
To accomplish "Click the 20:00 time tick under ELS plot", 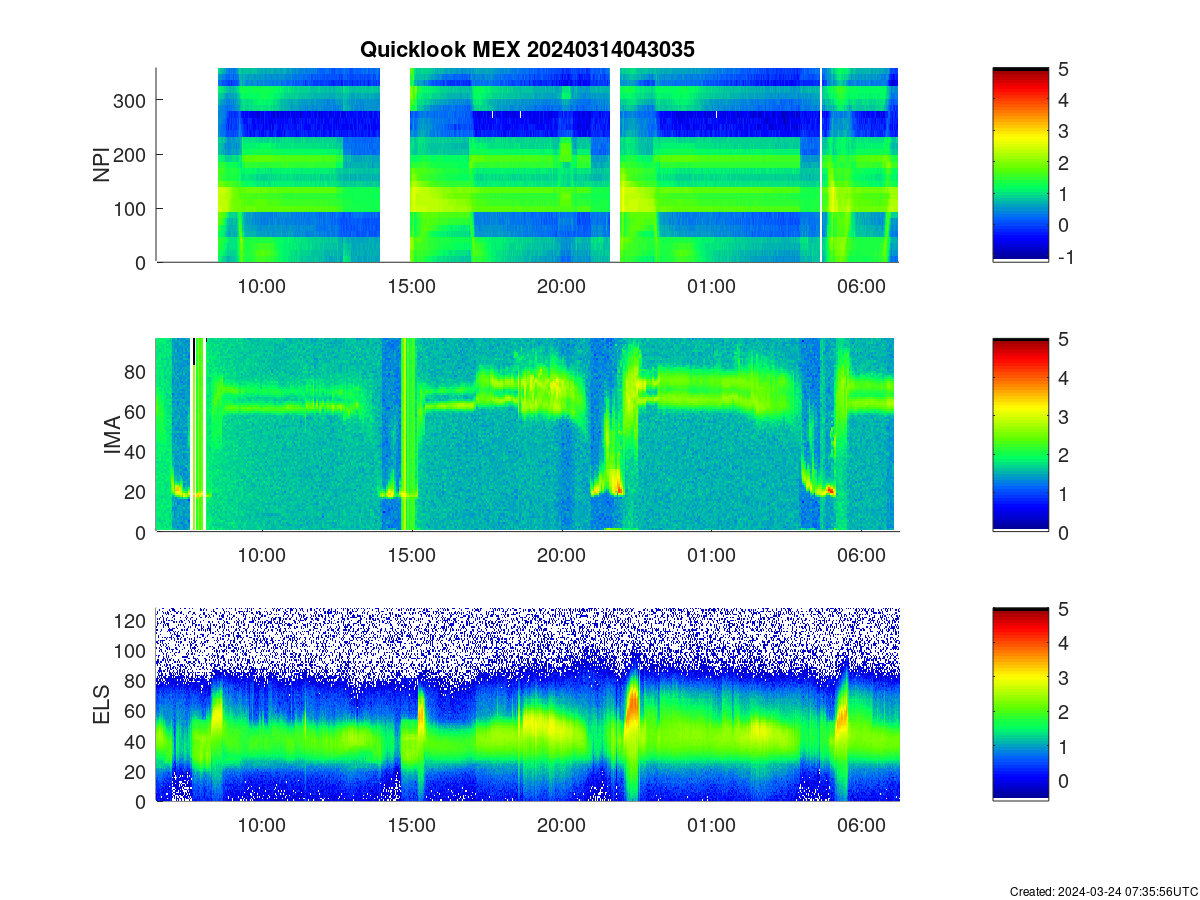I will 561,826.
